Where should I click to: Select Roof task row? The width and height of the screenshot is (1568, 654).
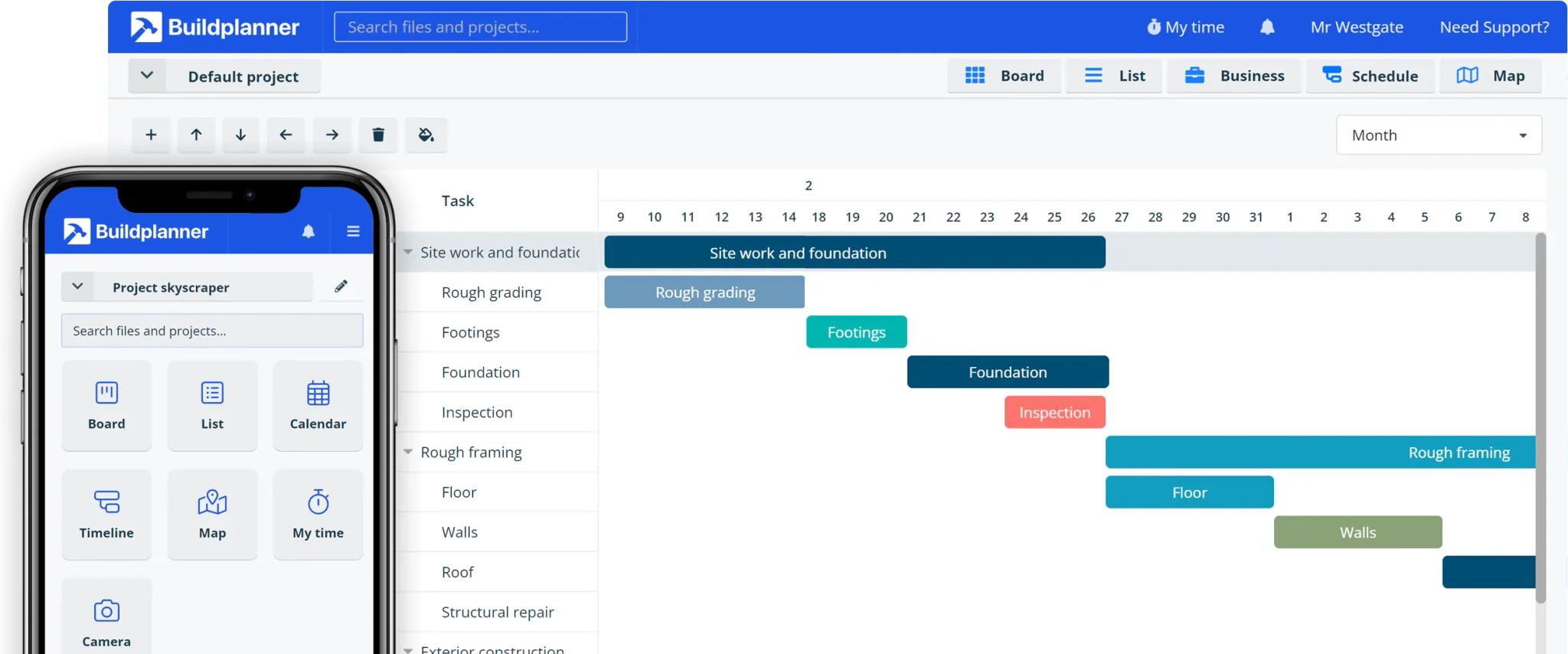pyautogui.click(x=498, y=571)
